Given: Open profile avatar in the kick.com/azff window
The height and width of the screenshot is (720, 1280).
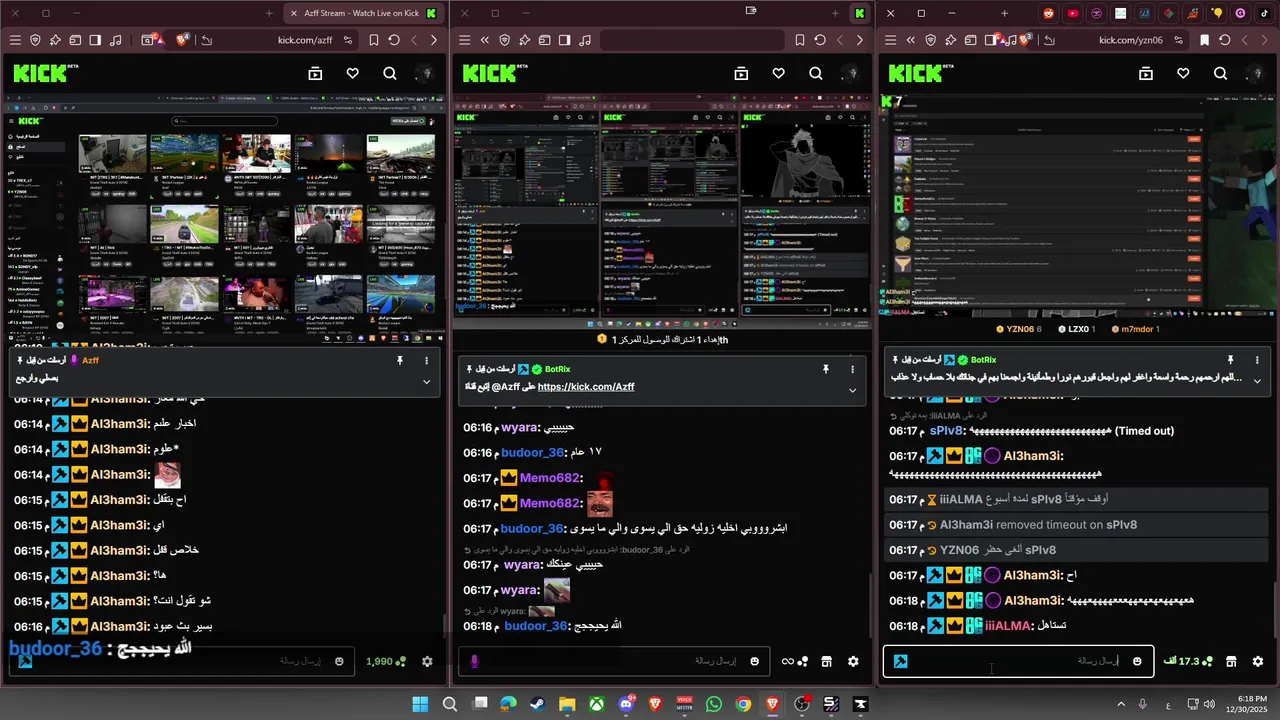Looking at the screenshot, I should click(426, 73).
